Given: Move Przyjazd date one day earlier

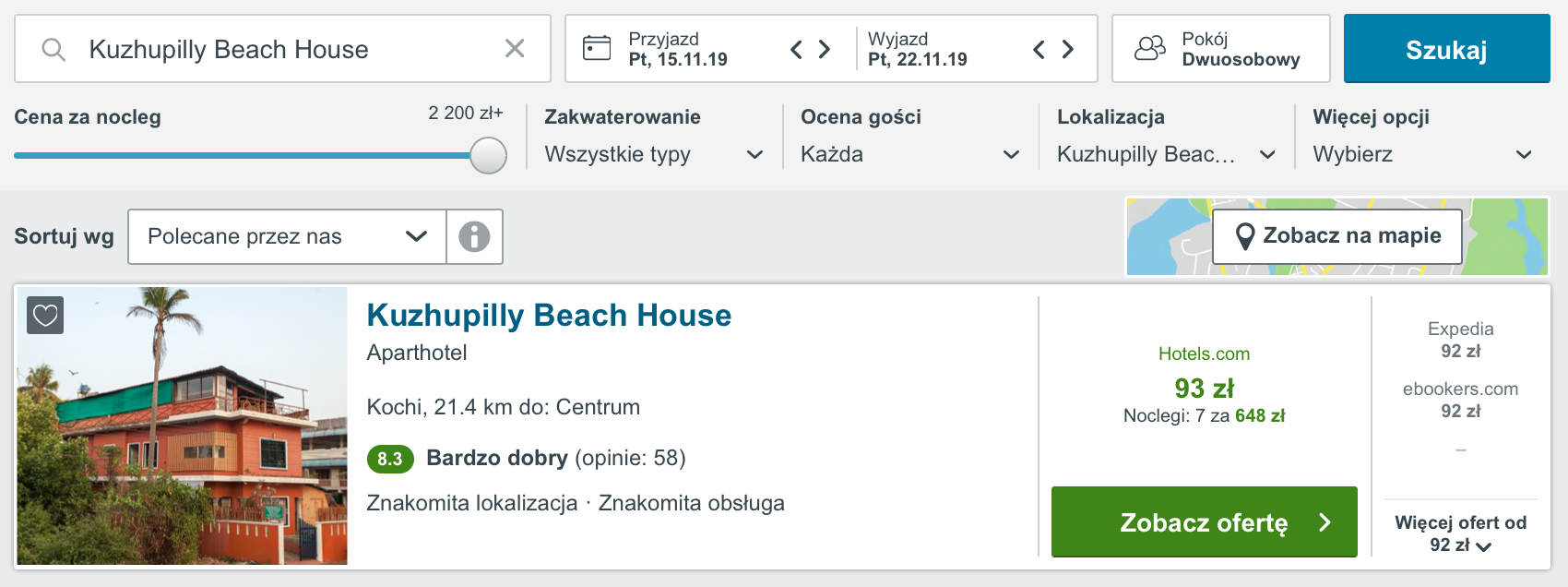Looking at the screenshot, I should coord(797,49).
